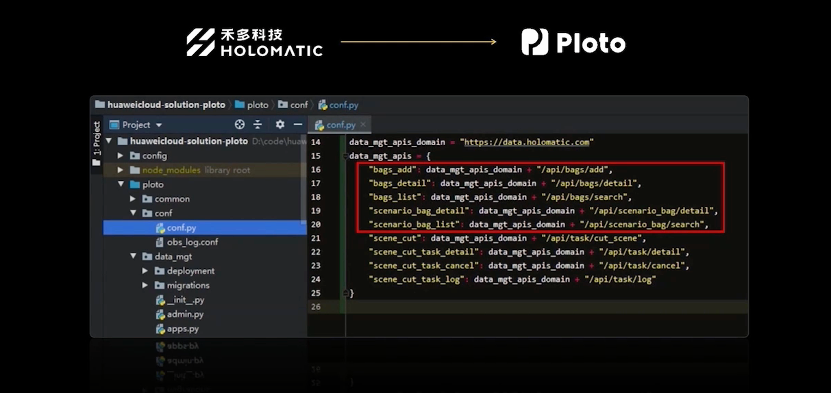Expand the config folder arrow
Viewport: 832px width, 394px height.
point(120,156)
